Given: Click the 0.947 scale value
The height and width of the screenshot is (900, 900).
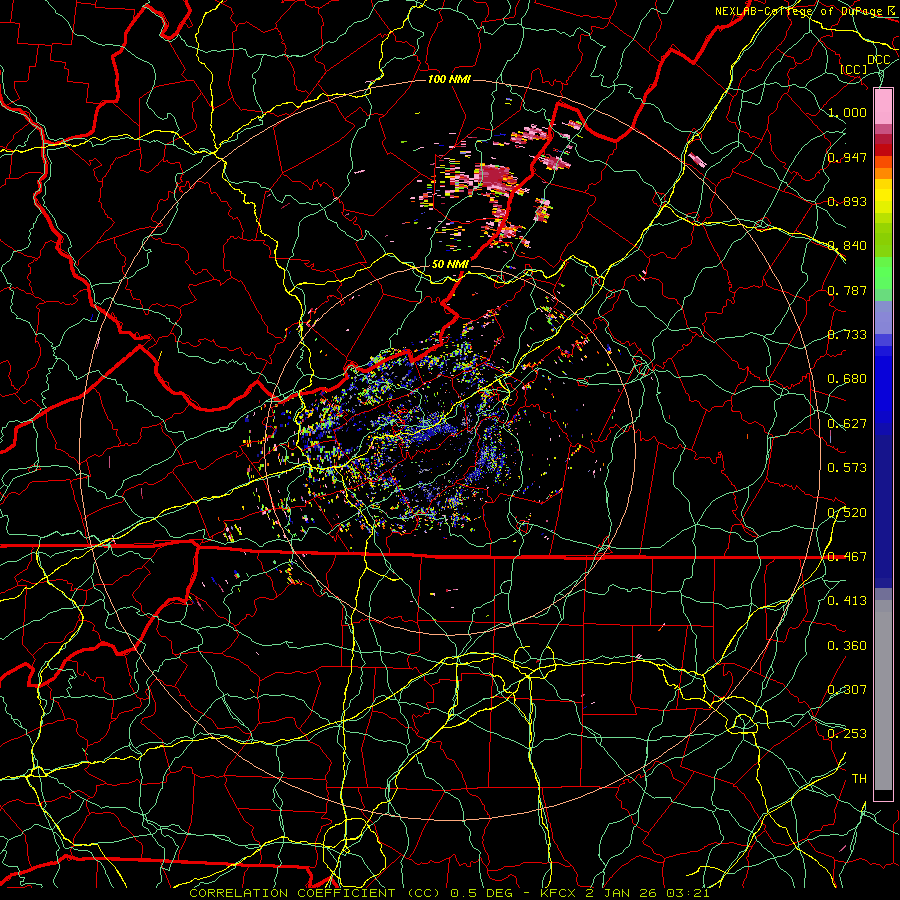Looking at the screenshot, I should coord(847,157).
